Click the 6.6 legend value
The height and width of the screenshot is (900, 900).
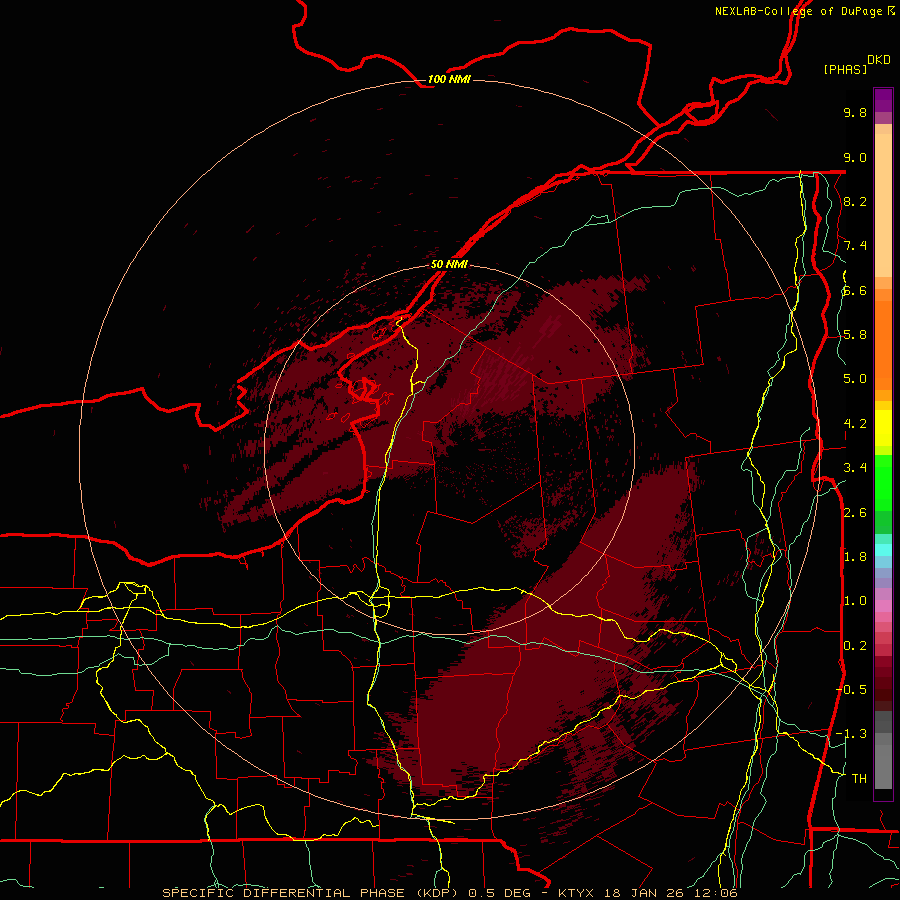[x=855, y=290]
